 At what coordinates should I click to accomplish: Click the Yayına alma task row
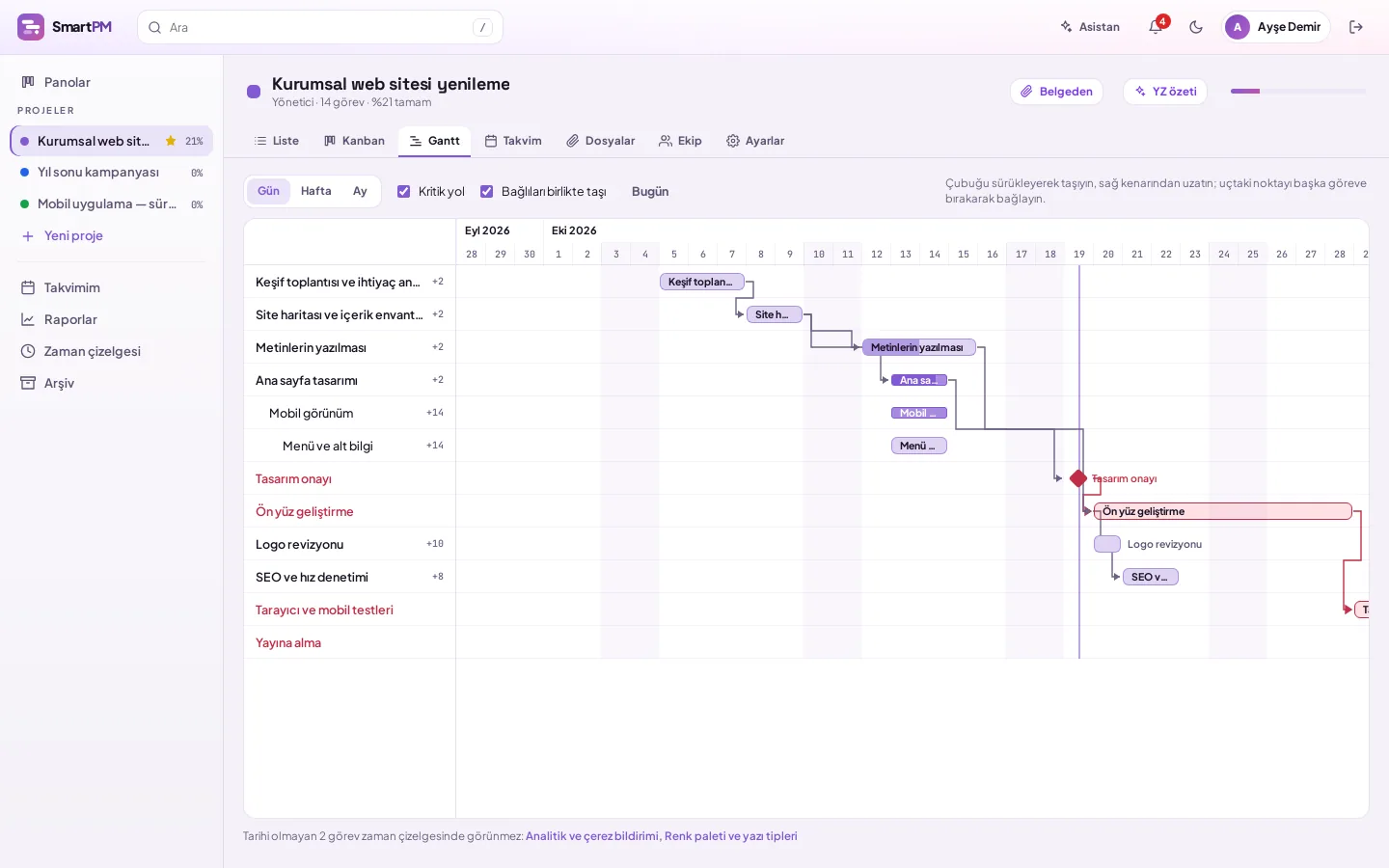[x=349, y=642]
